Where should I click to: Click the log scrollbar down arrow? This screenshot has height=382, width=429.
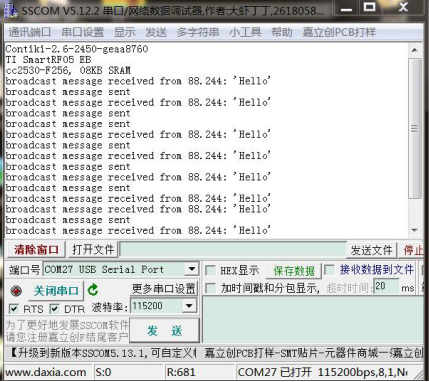point(415,230)
